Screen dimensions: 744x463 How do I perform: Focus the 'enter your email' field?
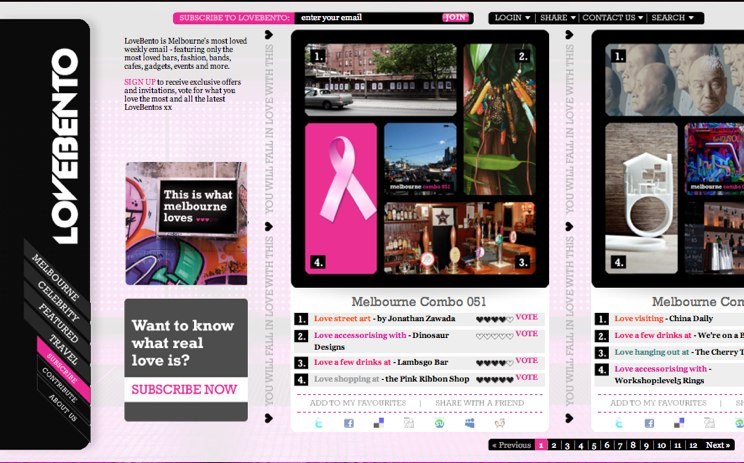(x=368, y=18)
